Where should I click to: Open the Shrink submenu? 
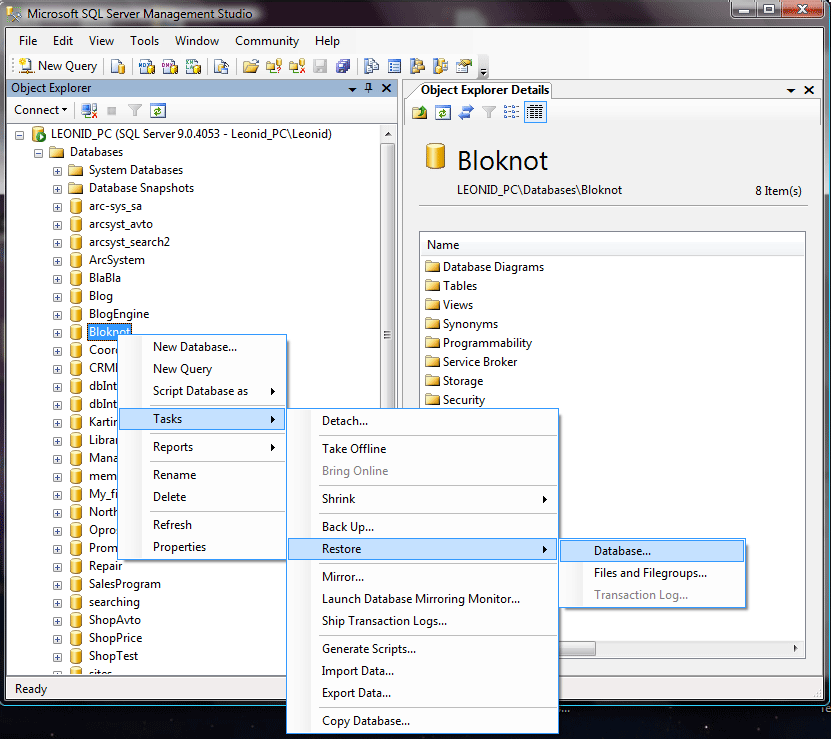(x=422, y=499)
